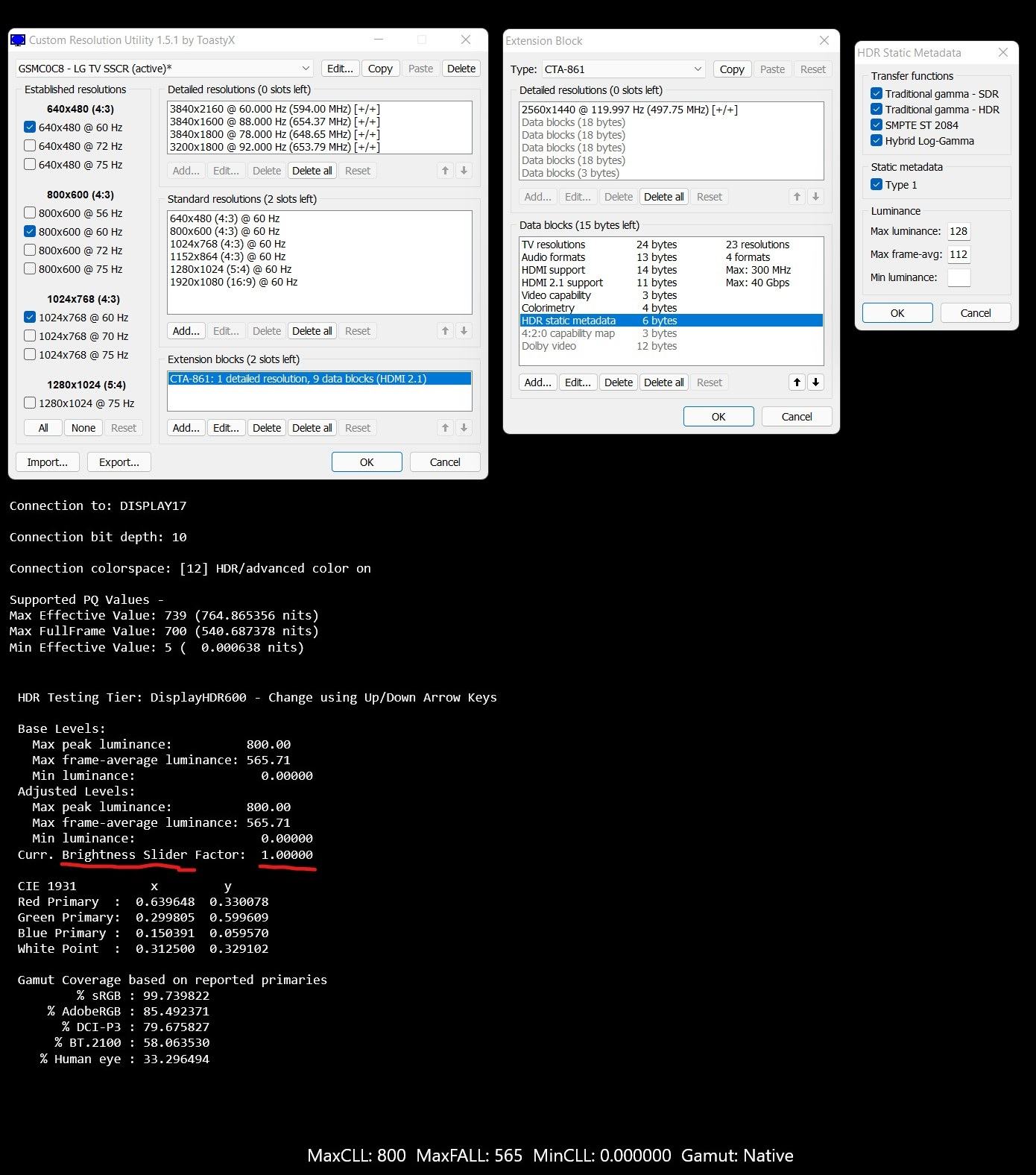Click All button under Established resolutions
The image size is (1036, 1175).
43,428
